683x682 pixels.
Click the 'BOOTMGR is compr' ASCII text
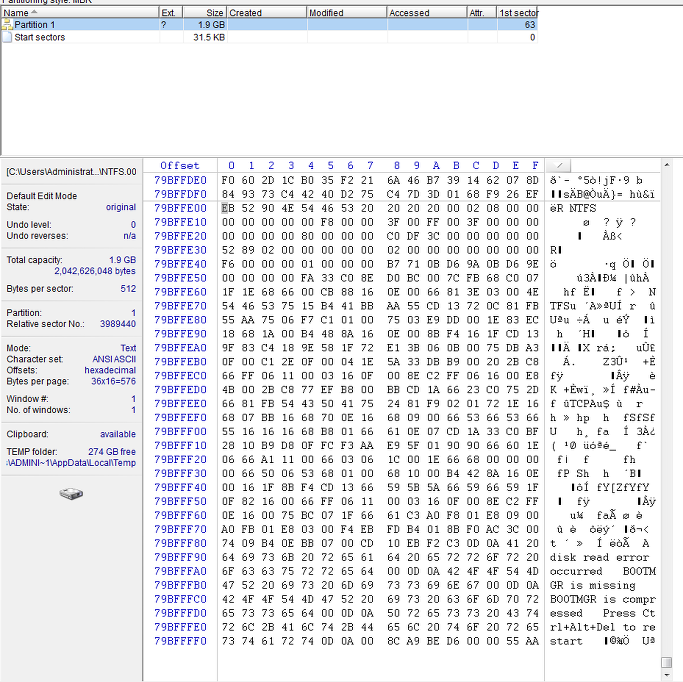click(603, 599)
